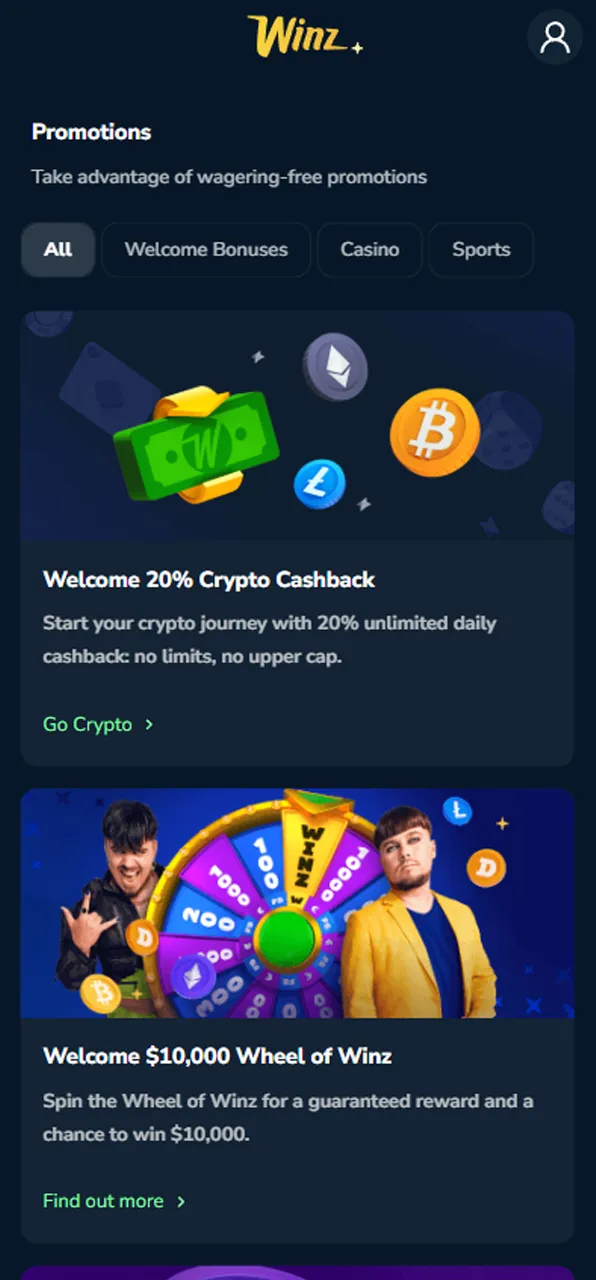Open the user account profile icon

pyautogui.click(x=554, y=38)
